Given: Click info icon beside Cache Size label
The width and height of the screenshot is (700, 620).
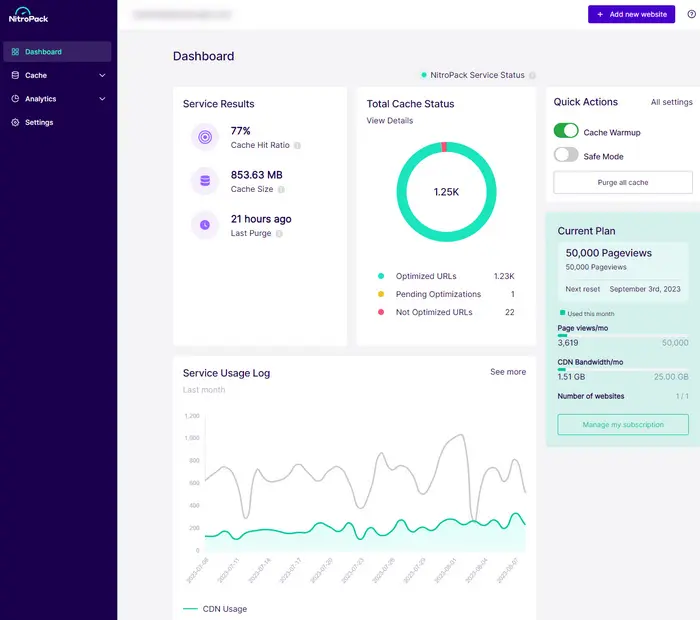Looking at the screenshot, I should pyautogui.click(x=279, y=190).
